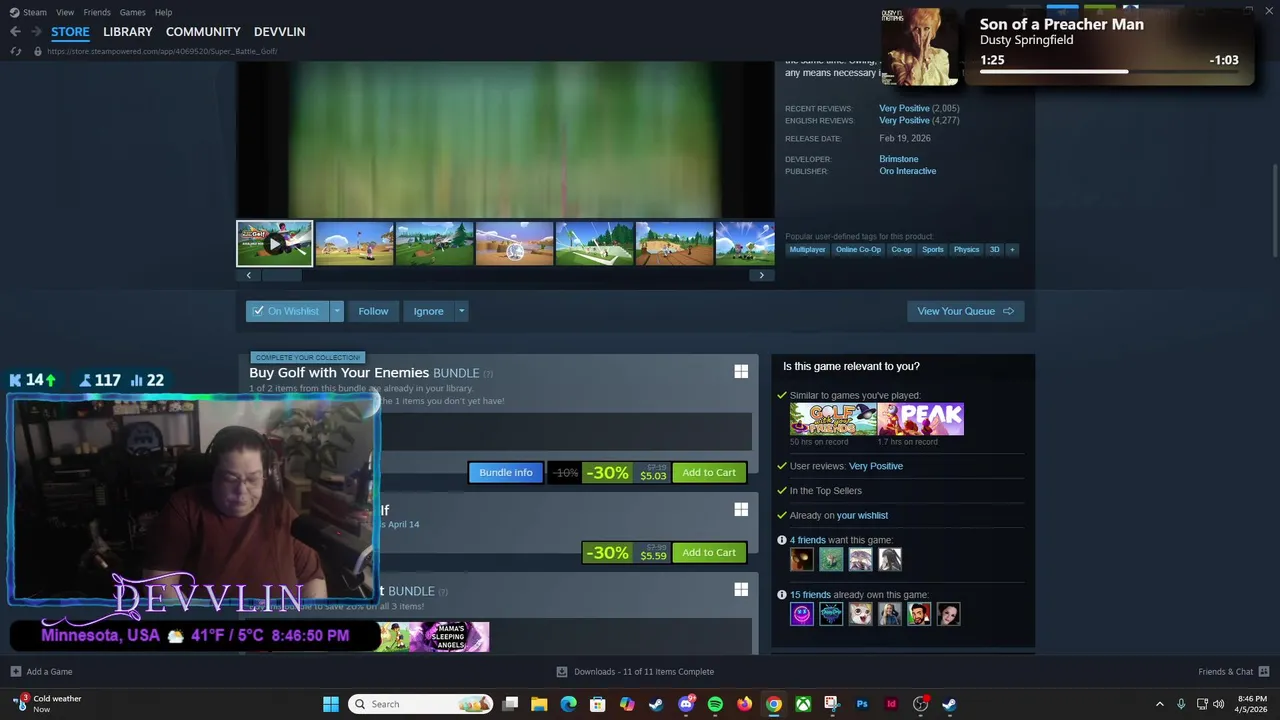Add the $5.03 bundle to cart
The image size is (1280, 720).
(x=709, y=473)
